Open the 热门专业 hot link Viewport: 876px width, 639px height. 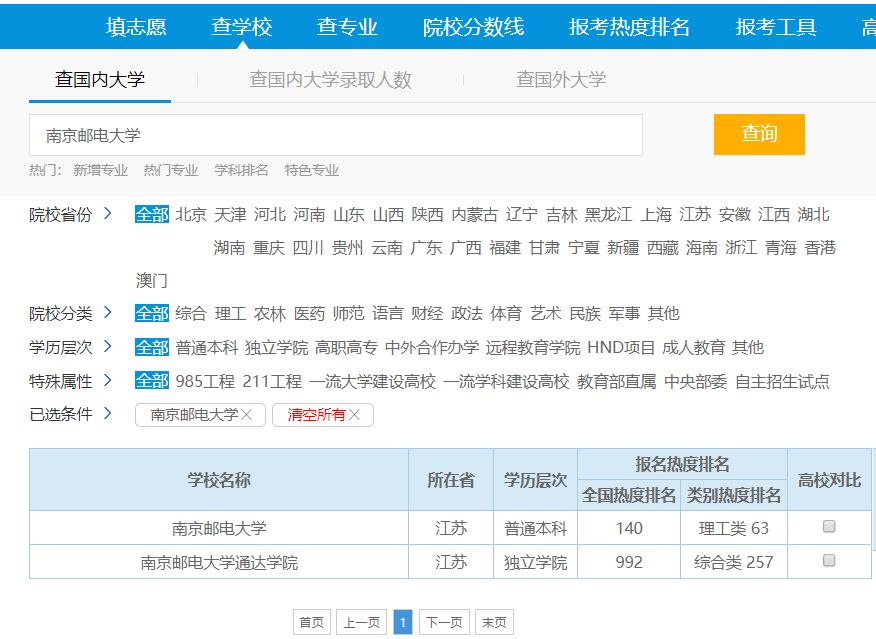point(171,170)
